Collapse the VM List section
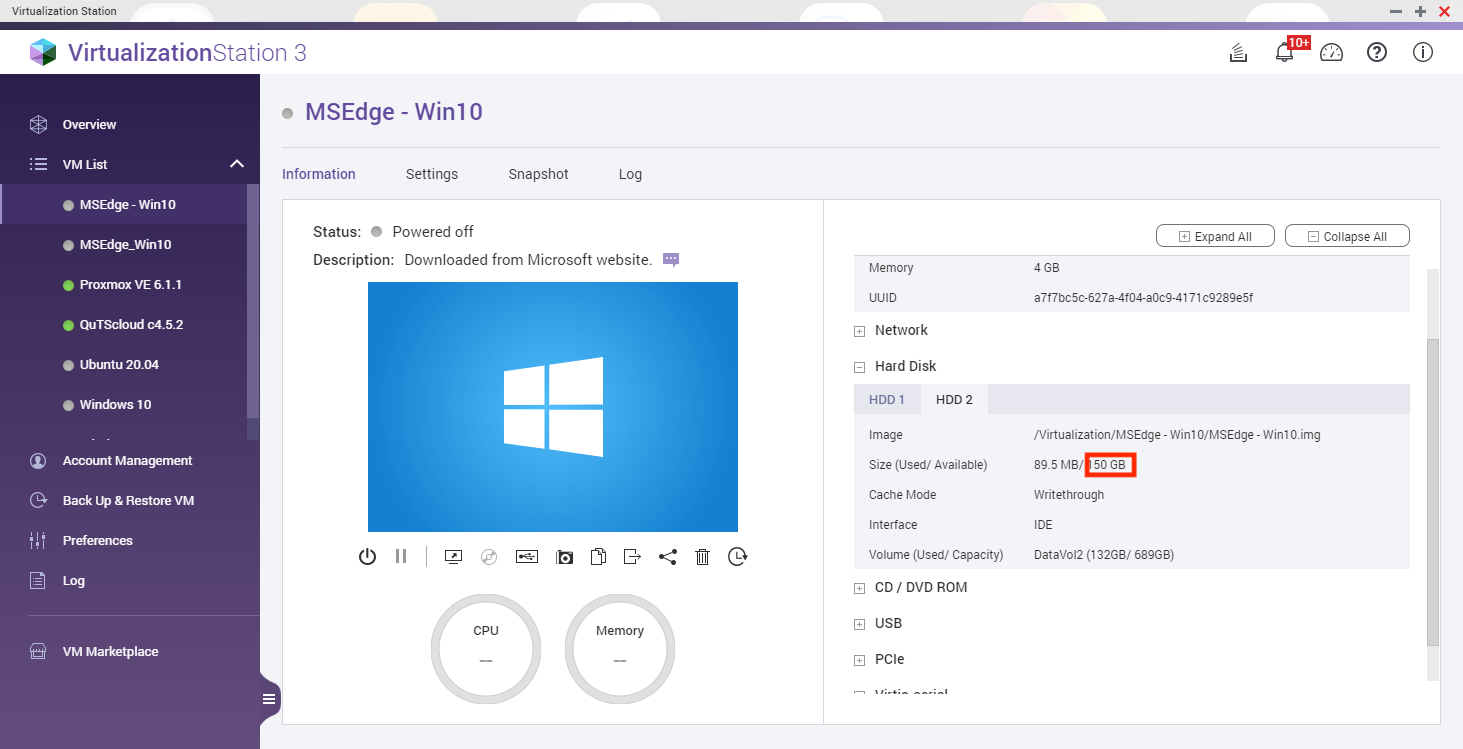Screen dimensions: 1463x749 click(236, 164)
